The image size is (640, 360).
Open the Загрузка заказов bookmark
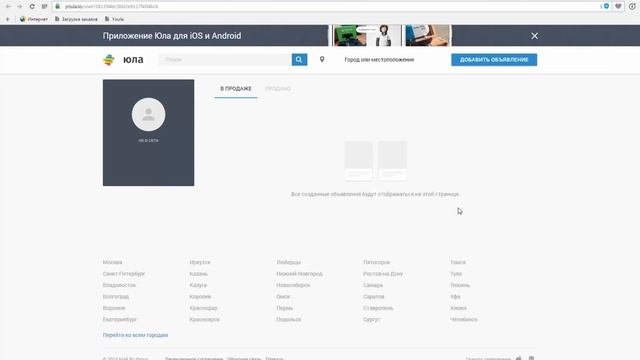[76, 19]
